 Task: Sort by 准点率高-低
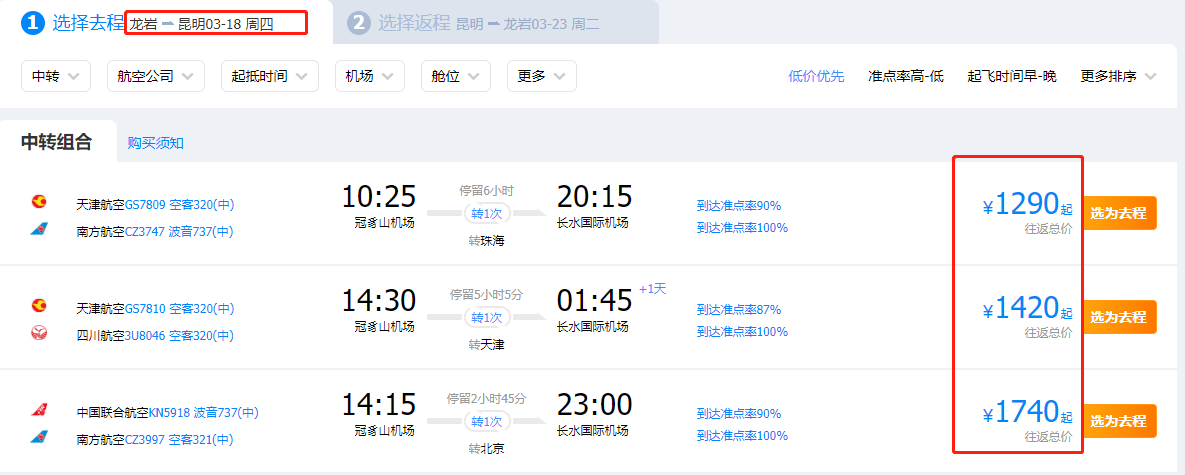905,76
